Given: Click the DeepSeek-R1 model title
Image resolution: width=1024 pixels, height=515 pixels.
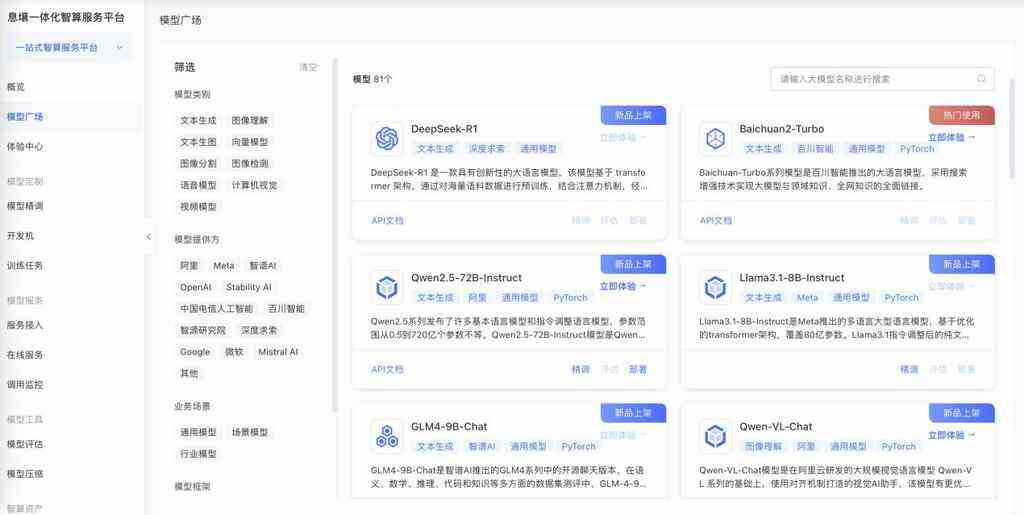Looking at the screenshot, I should click(444, 129).
